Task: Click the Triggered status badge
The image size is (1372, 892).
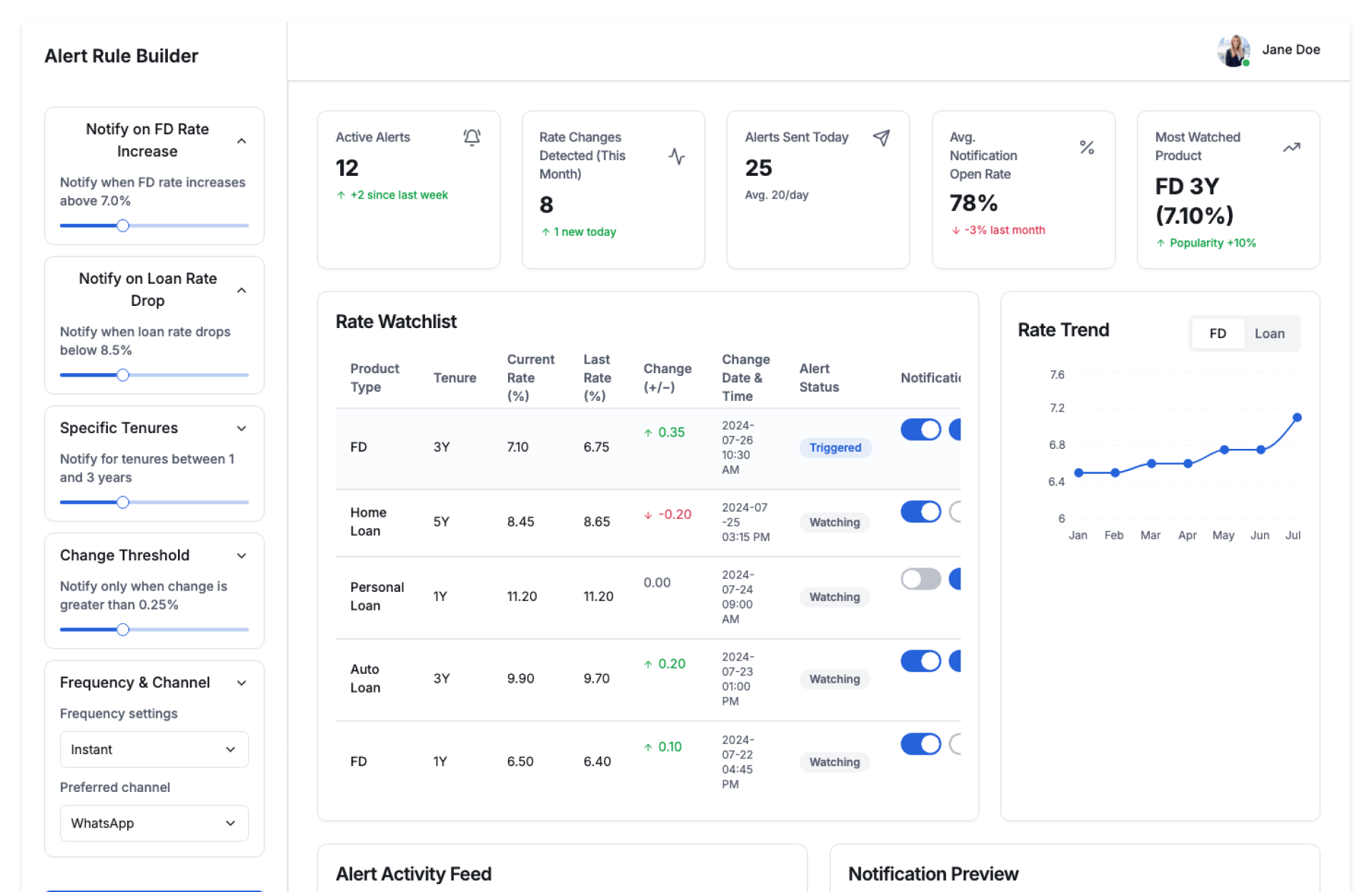Action: pos(835,447)
